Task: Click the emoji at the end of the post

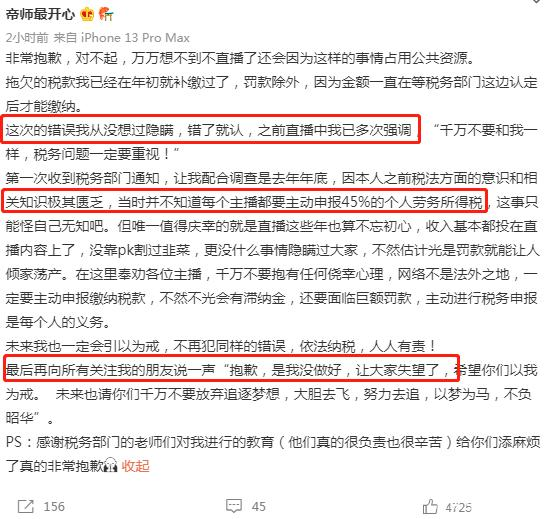Action: click(x=111, y=465)
